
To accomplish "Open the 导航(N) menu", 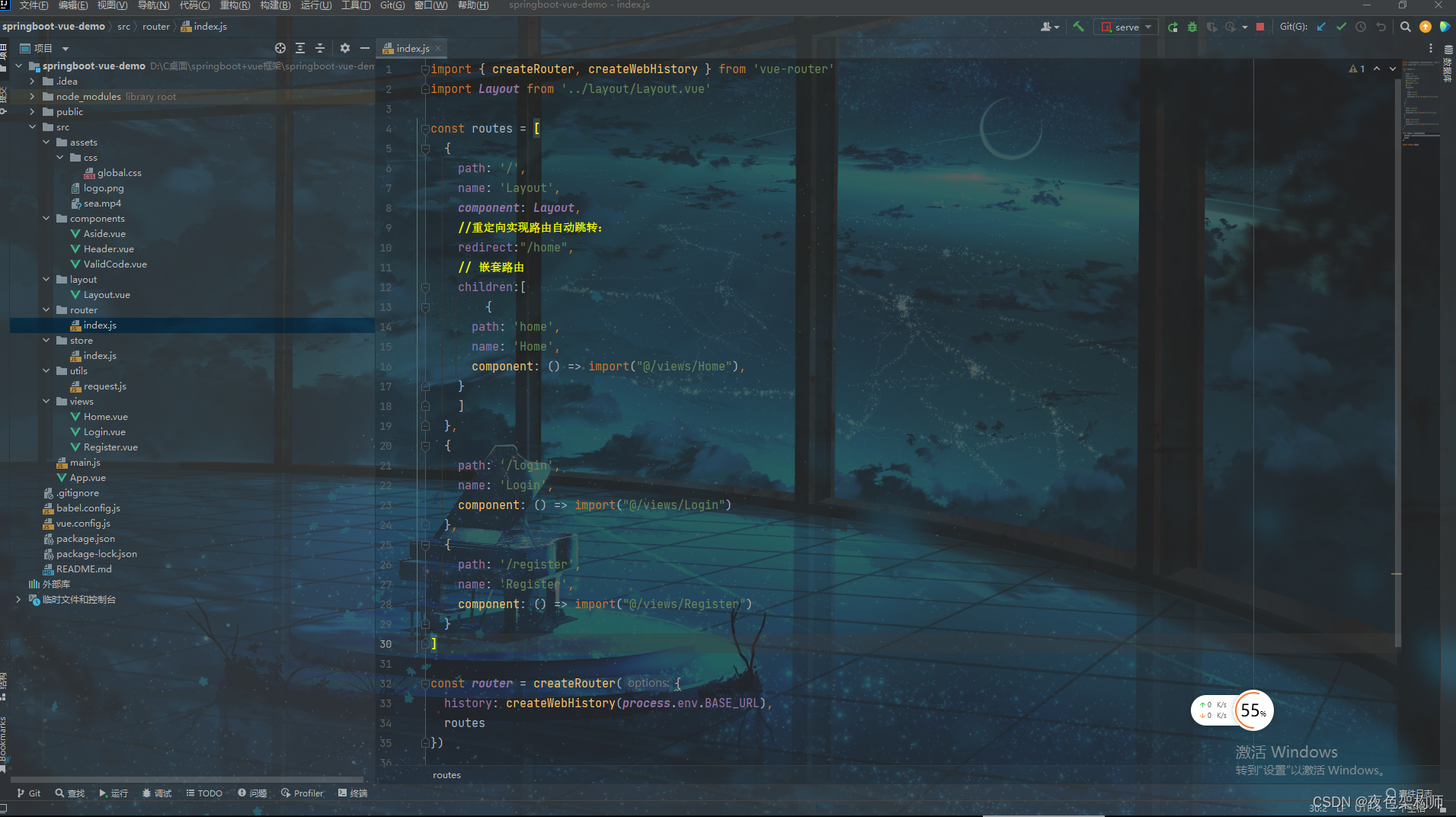I will click(153, 5).
